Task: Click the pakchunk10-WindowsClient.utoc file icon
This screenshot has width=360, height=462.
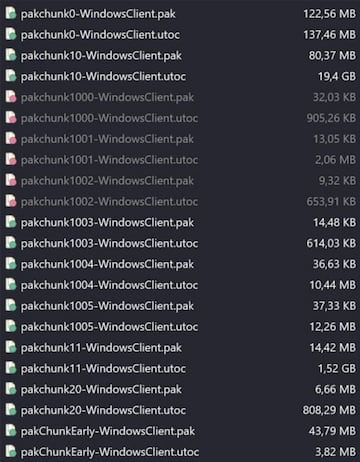Action: point(11,76)
